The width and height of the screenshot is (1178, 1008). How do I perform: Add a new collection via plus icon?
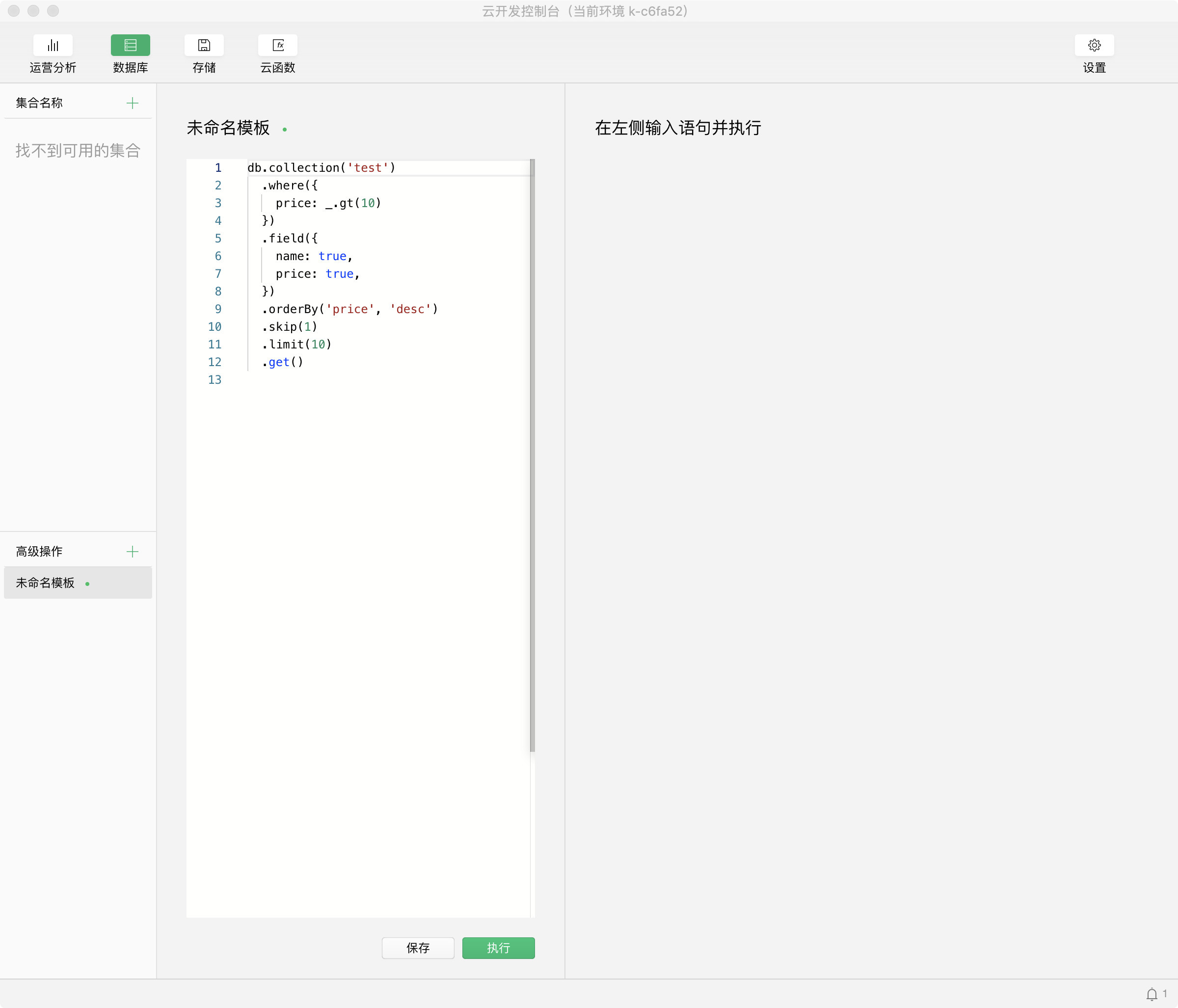(132, 103)
